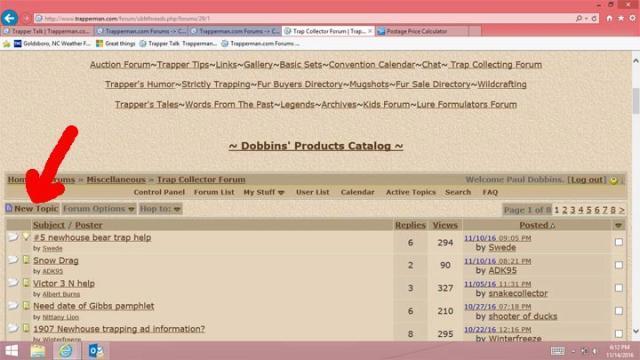Click the Windows Start button

click(11, 351)
